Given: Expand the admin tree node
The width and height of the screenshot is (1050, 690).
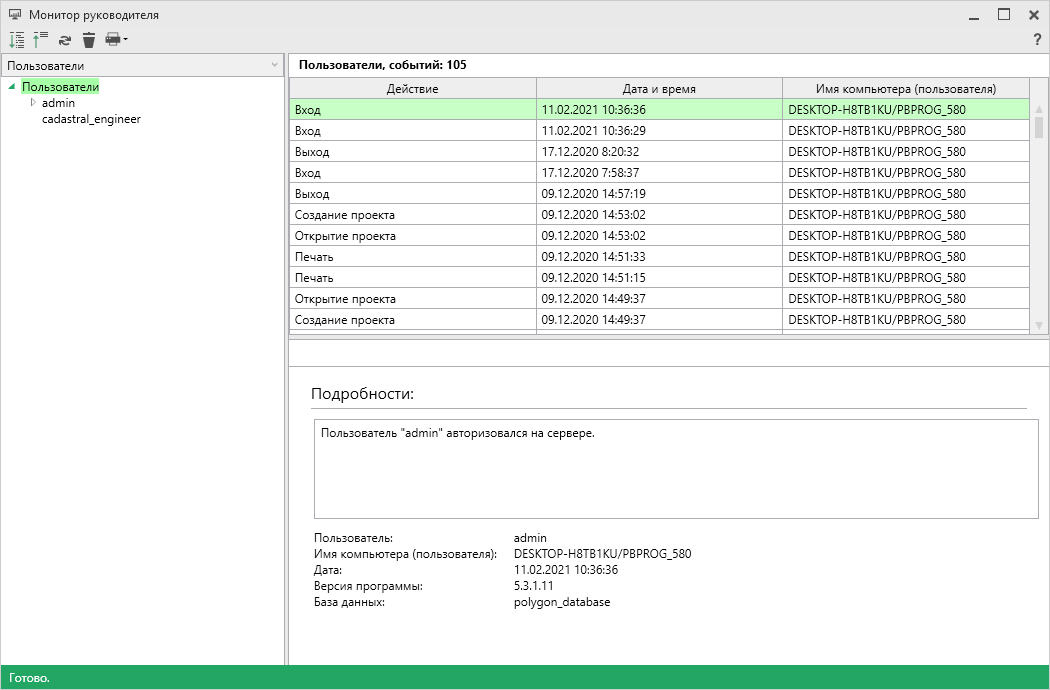Looking at the screenshot, I should tap(33, 102).
